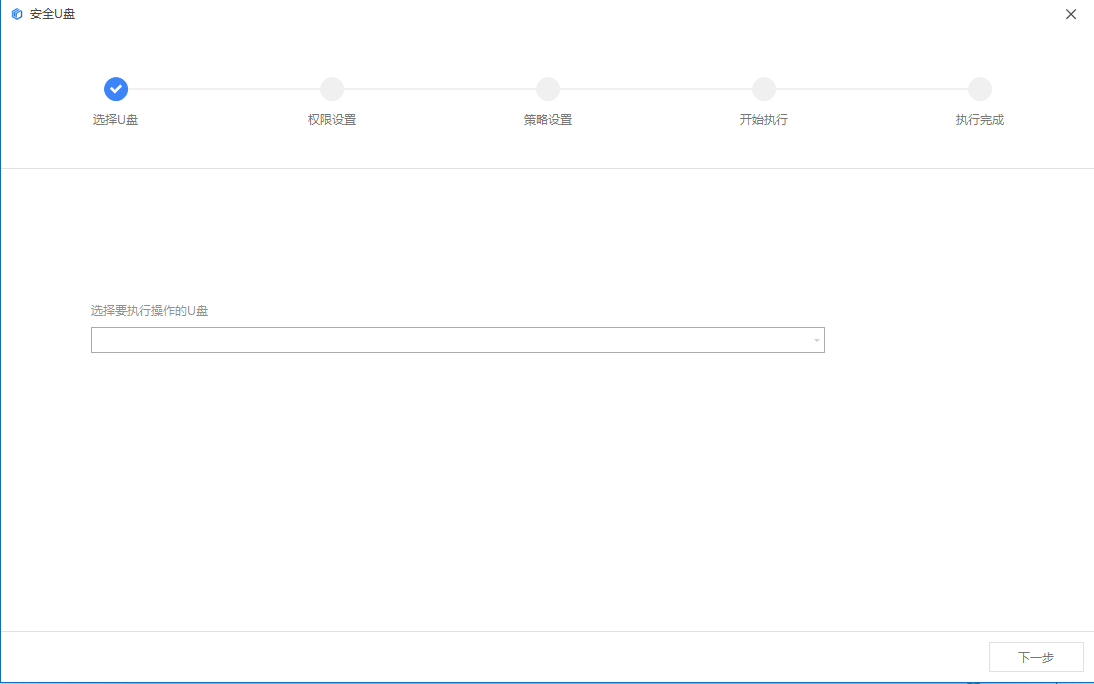Jump to the 开始执行 step label
This screenshot has height=684, width=1094.
point(764,120)
